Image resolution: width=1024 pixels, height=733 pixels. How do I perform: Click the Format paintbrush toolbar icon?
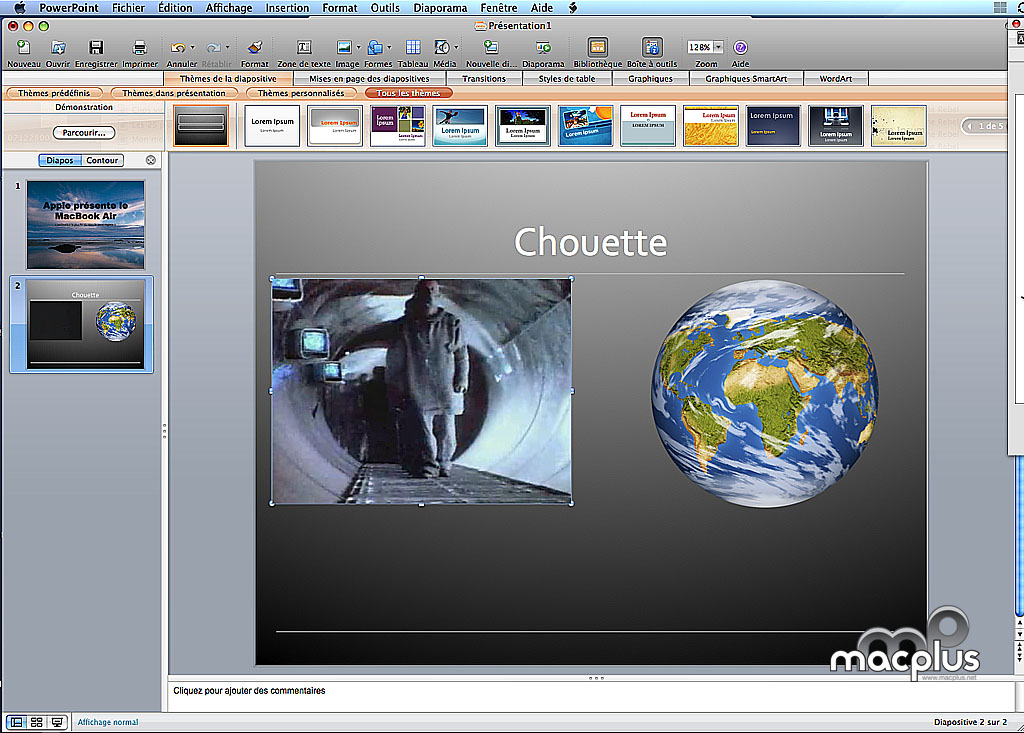[x=255, y=47]
